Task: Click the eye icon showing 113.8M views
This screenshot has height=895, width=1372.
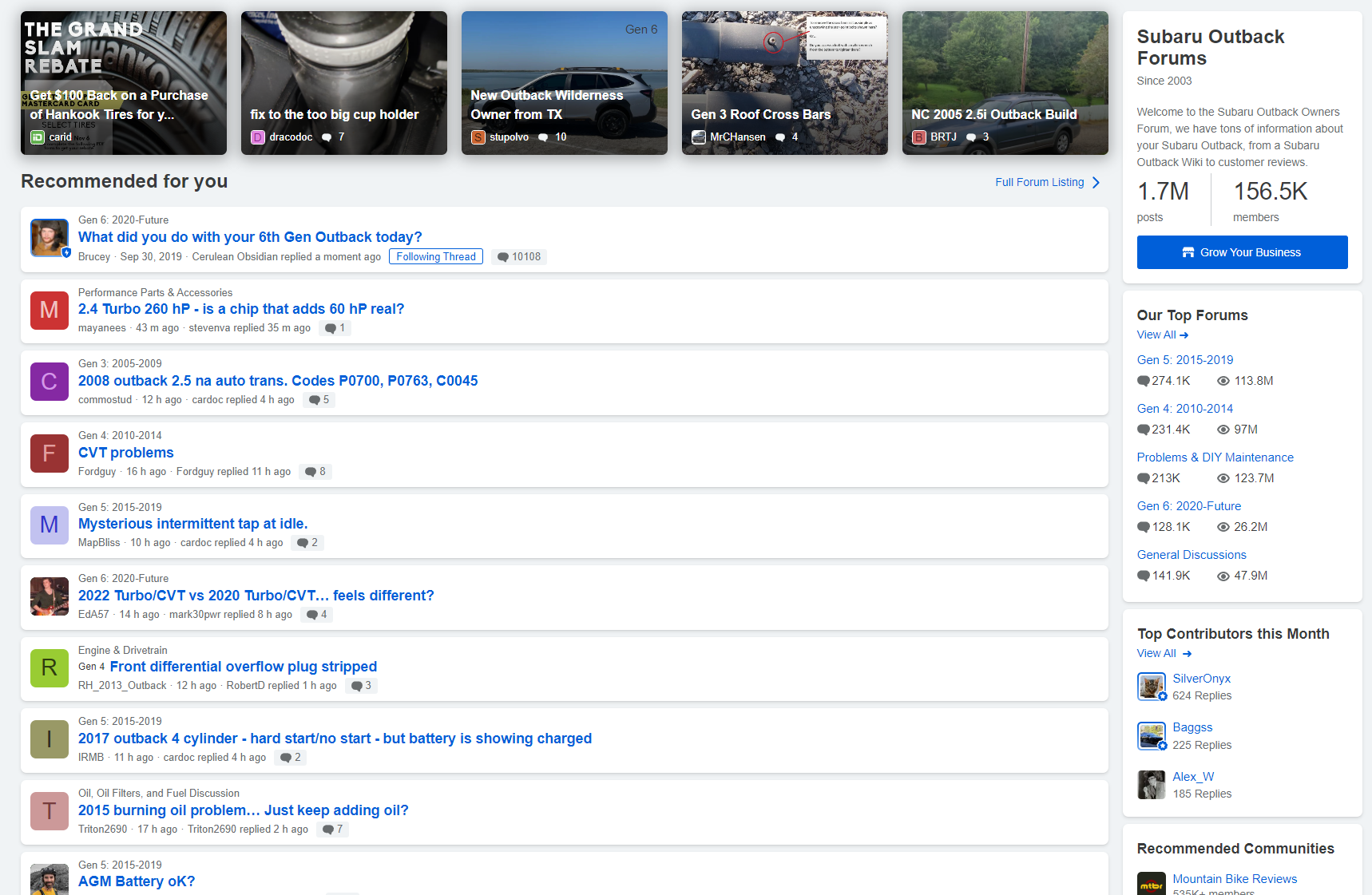Action: [1223, 381]
